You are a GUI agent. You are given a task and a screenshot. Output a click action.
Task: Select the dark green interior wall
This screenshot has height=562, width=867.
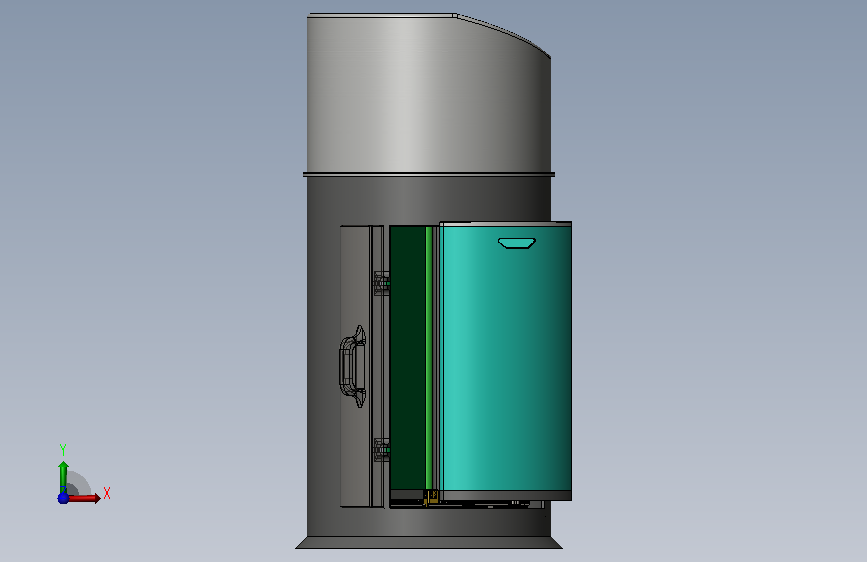(x=408, y=358)
